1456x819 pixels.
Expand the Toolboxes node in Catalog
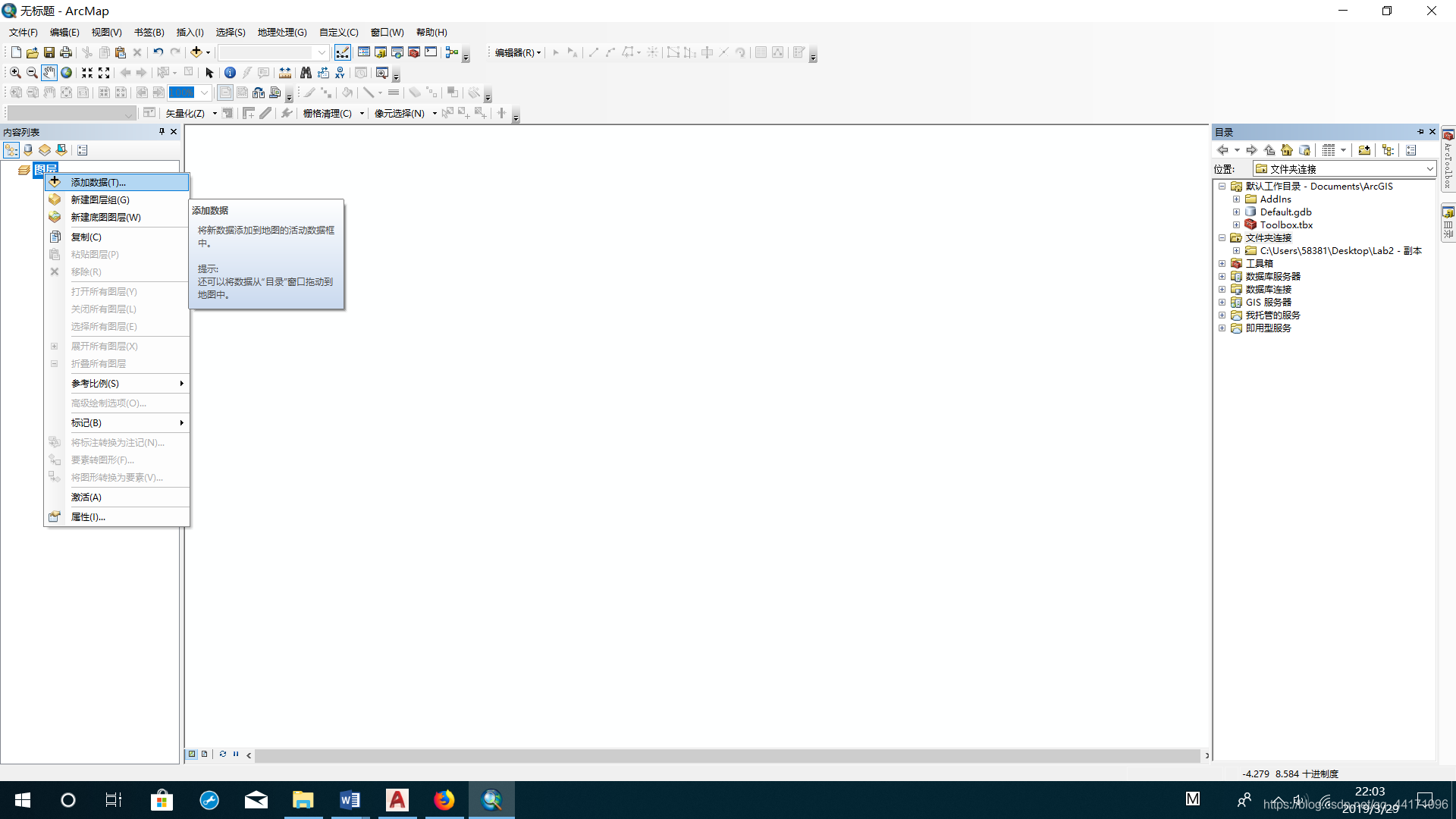pos(1222,264)
